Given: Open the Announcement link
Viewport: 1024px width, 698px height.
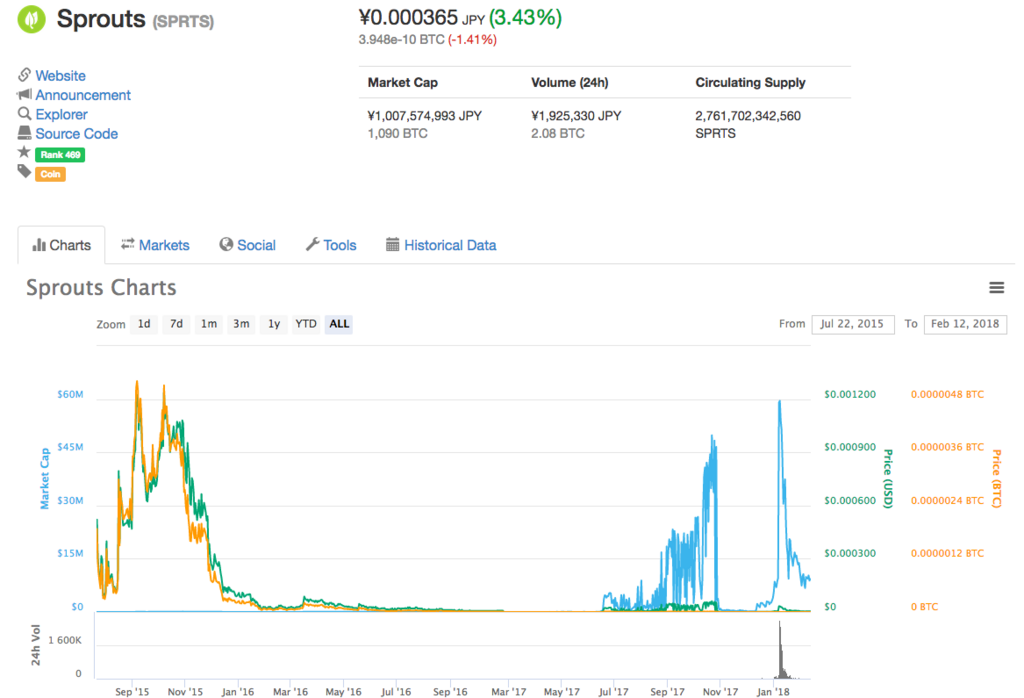Looking at the screenshot, I should 83,95.
